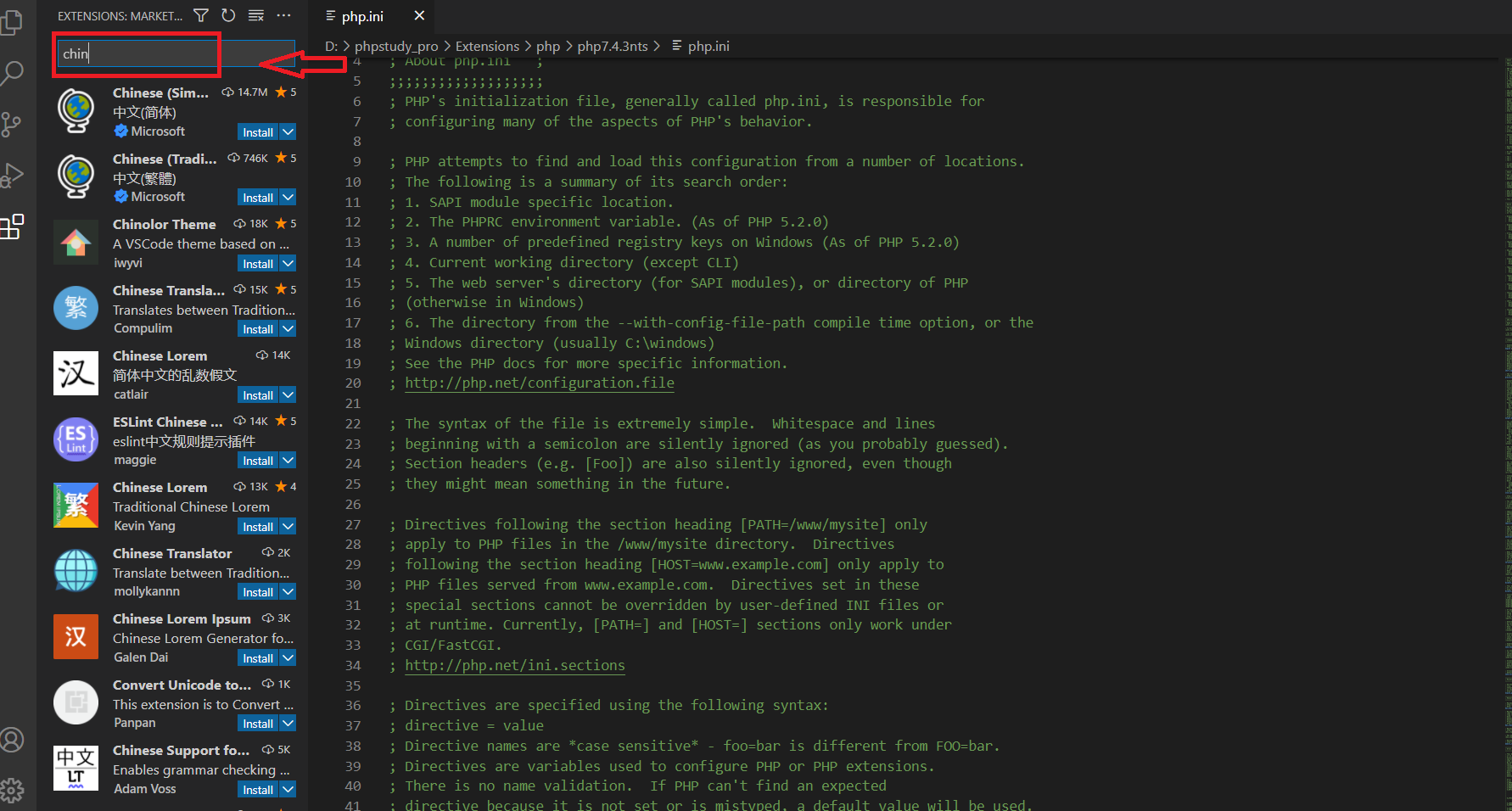Open the Accounts icon menu

[x=14, y=739]
